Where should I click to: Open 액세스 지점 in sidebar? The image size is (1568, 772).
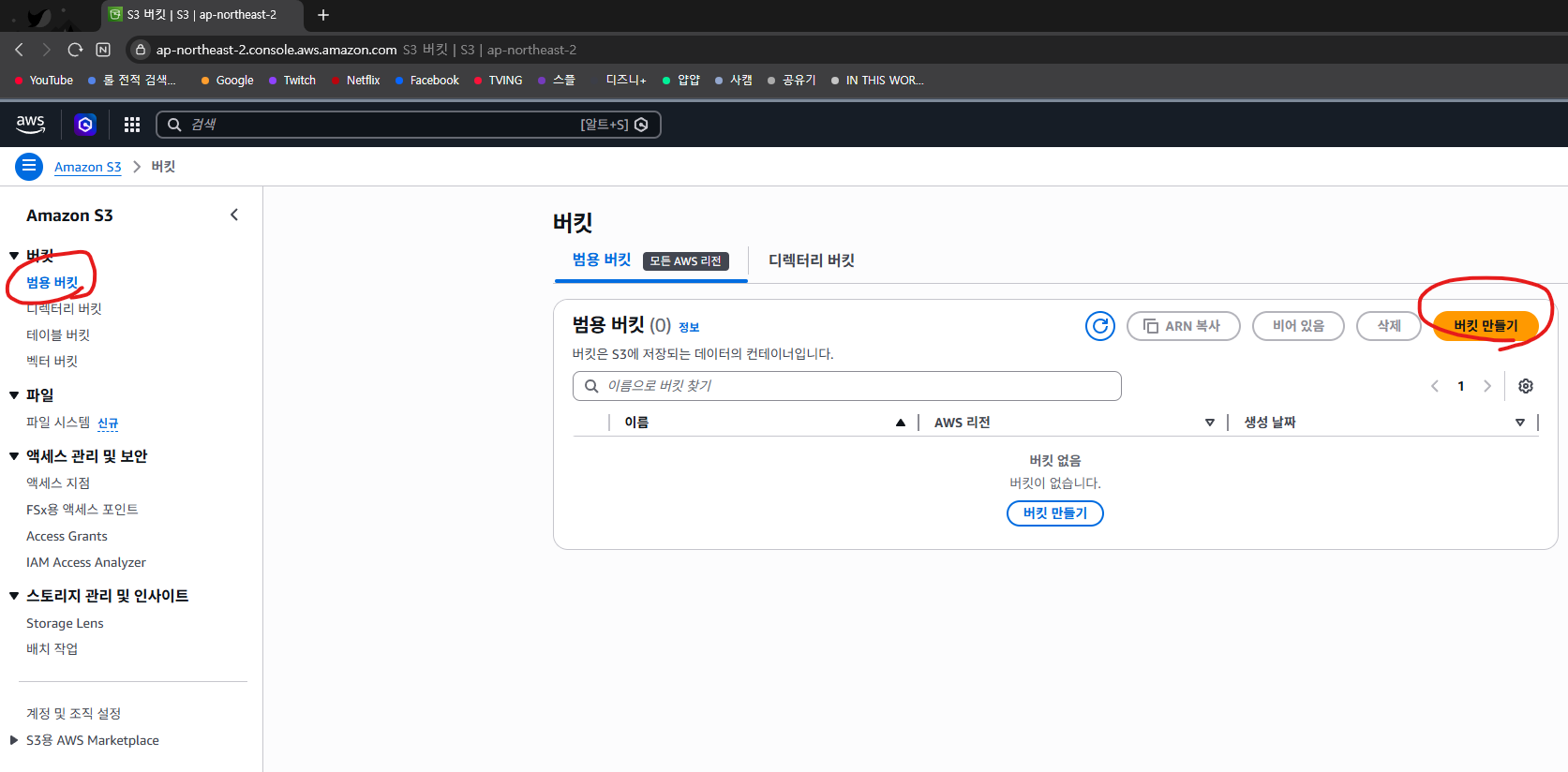(x=58, y=483)
